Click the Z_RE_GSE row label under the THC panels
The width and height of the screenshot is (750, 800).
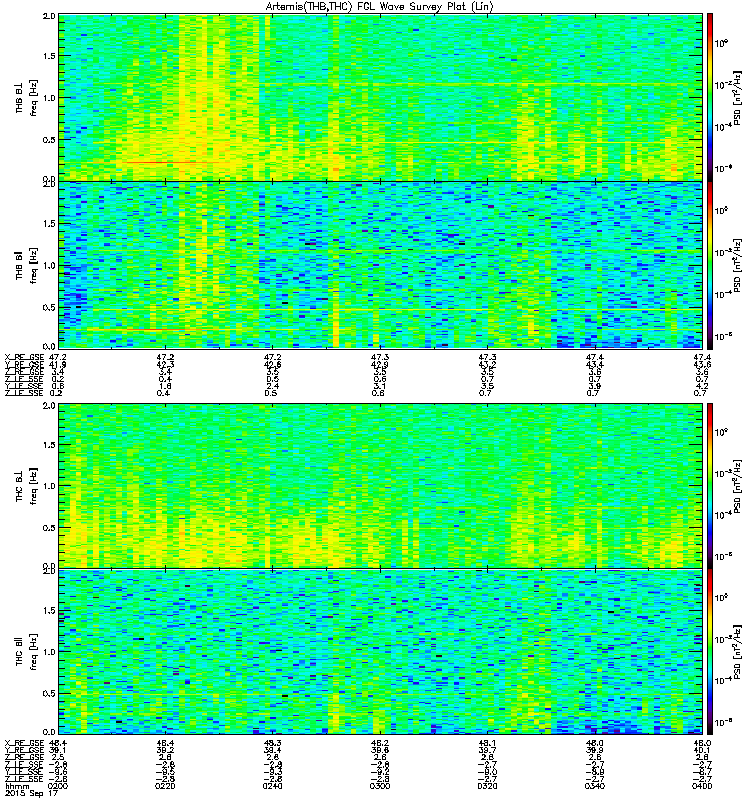click(x=24, y=757)
